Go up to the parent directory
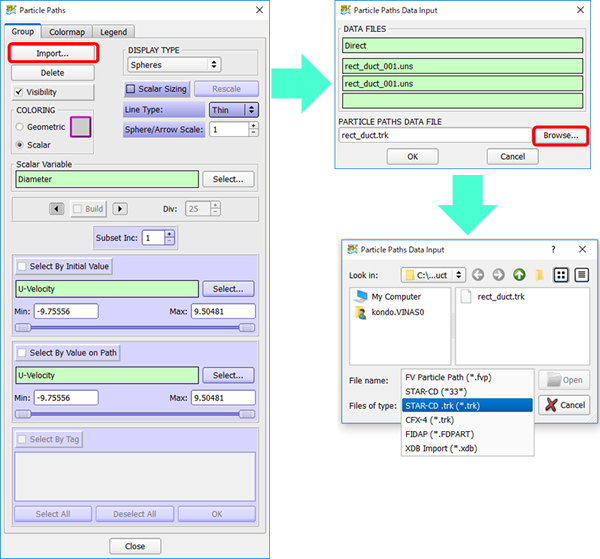This screenshot has height=559, width=600. point(519,275)
